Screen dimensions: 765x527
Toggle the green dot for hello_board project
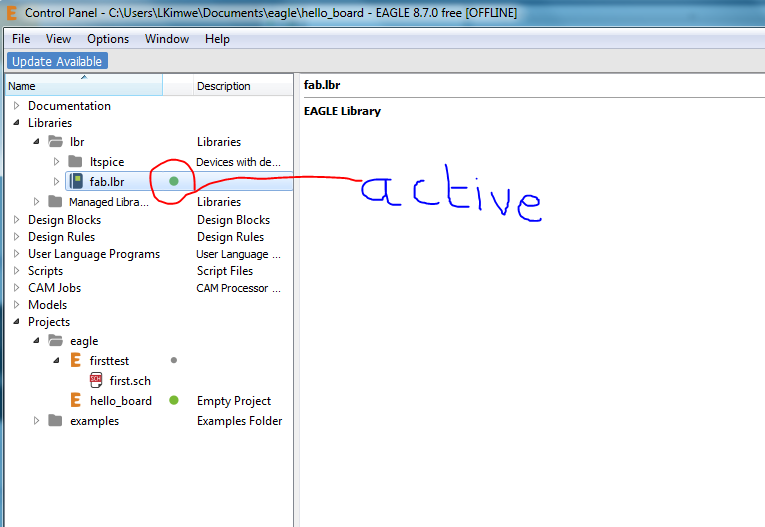coord(174,400)
